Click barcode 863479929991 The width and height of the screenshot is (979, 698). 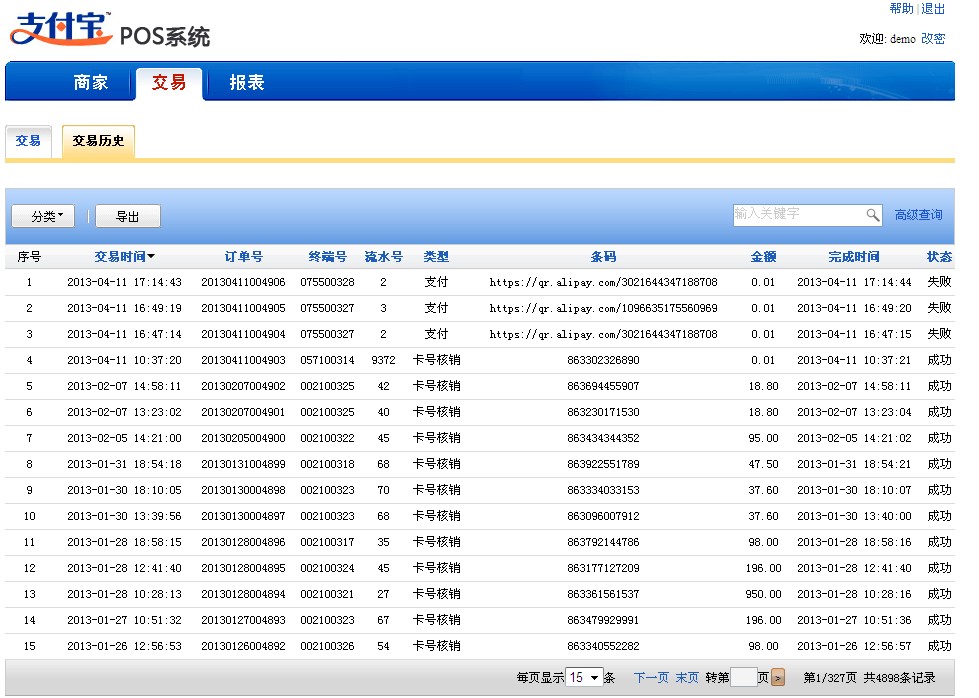point(603,621)
